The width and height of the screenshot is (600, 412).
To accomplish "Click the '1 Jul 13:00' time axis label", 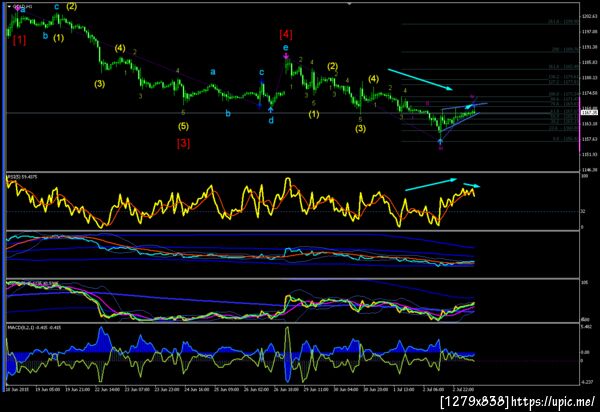I will pos(404,389).
